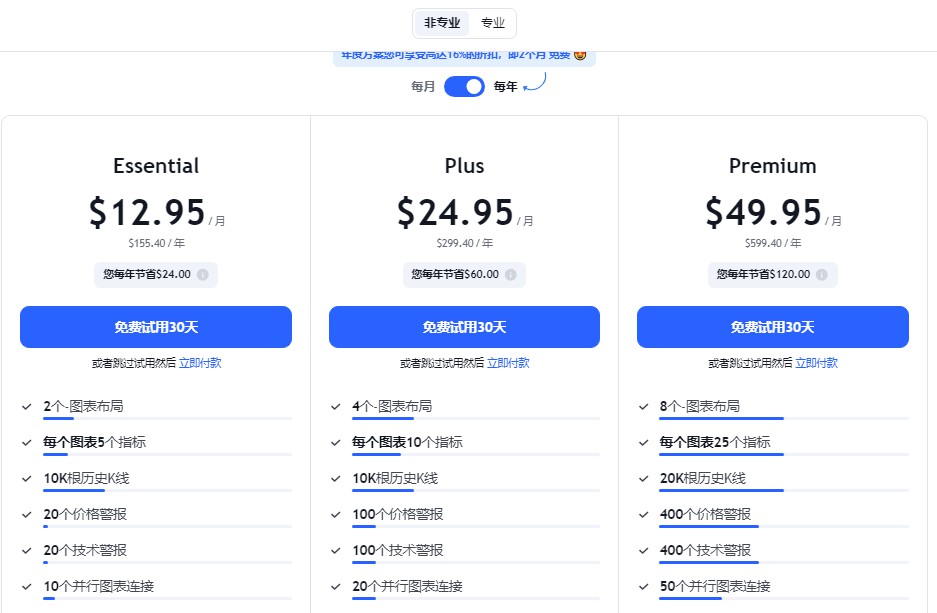Select the 非专业 tab
The width and height of the screenshot is (937, 613).
pyautogui.click(x=441, y=22)
